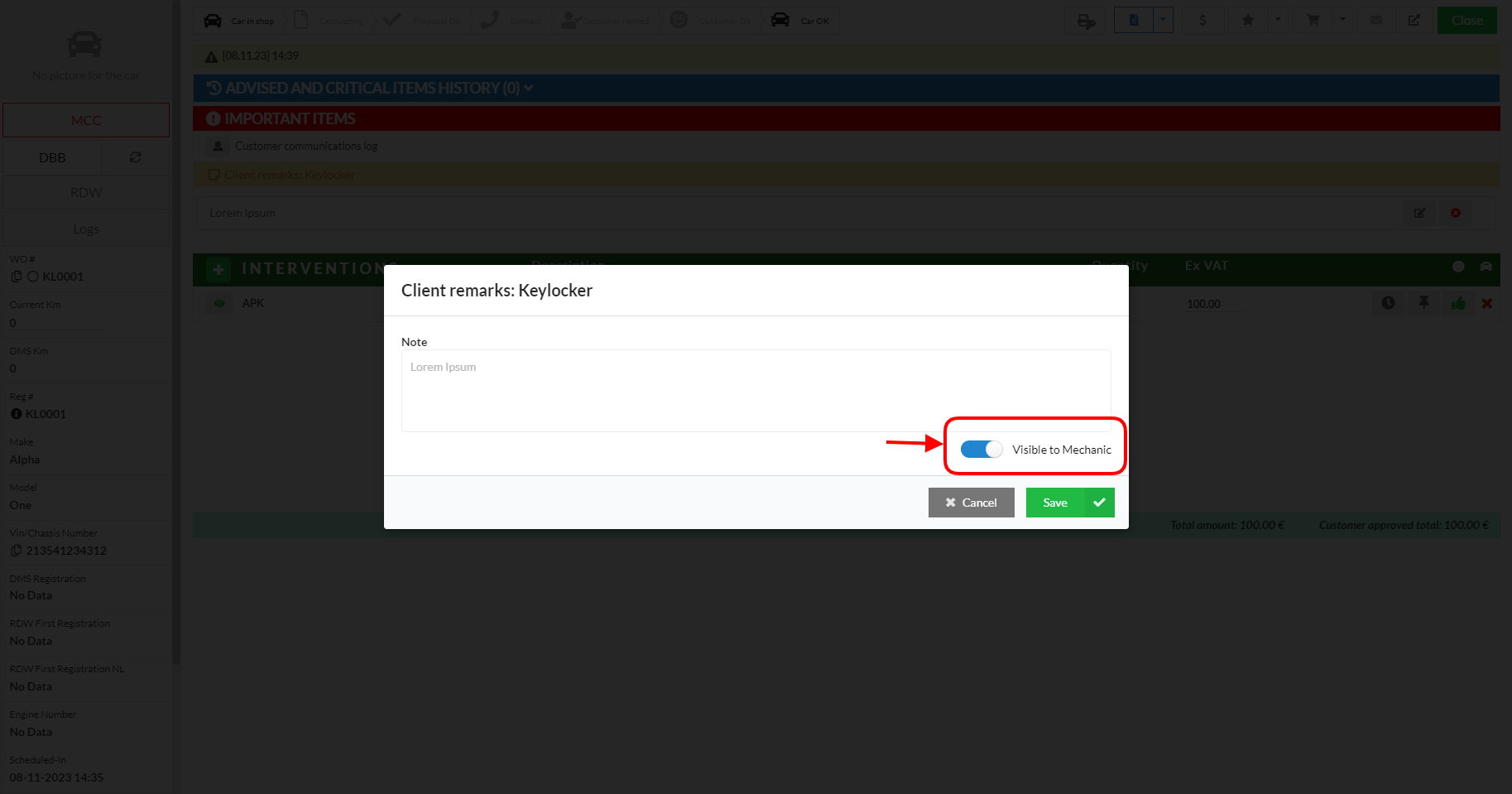Click into the Note text area
The image size is (1512, 794).
(755, 390)
